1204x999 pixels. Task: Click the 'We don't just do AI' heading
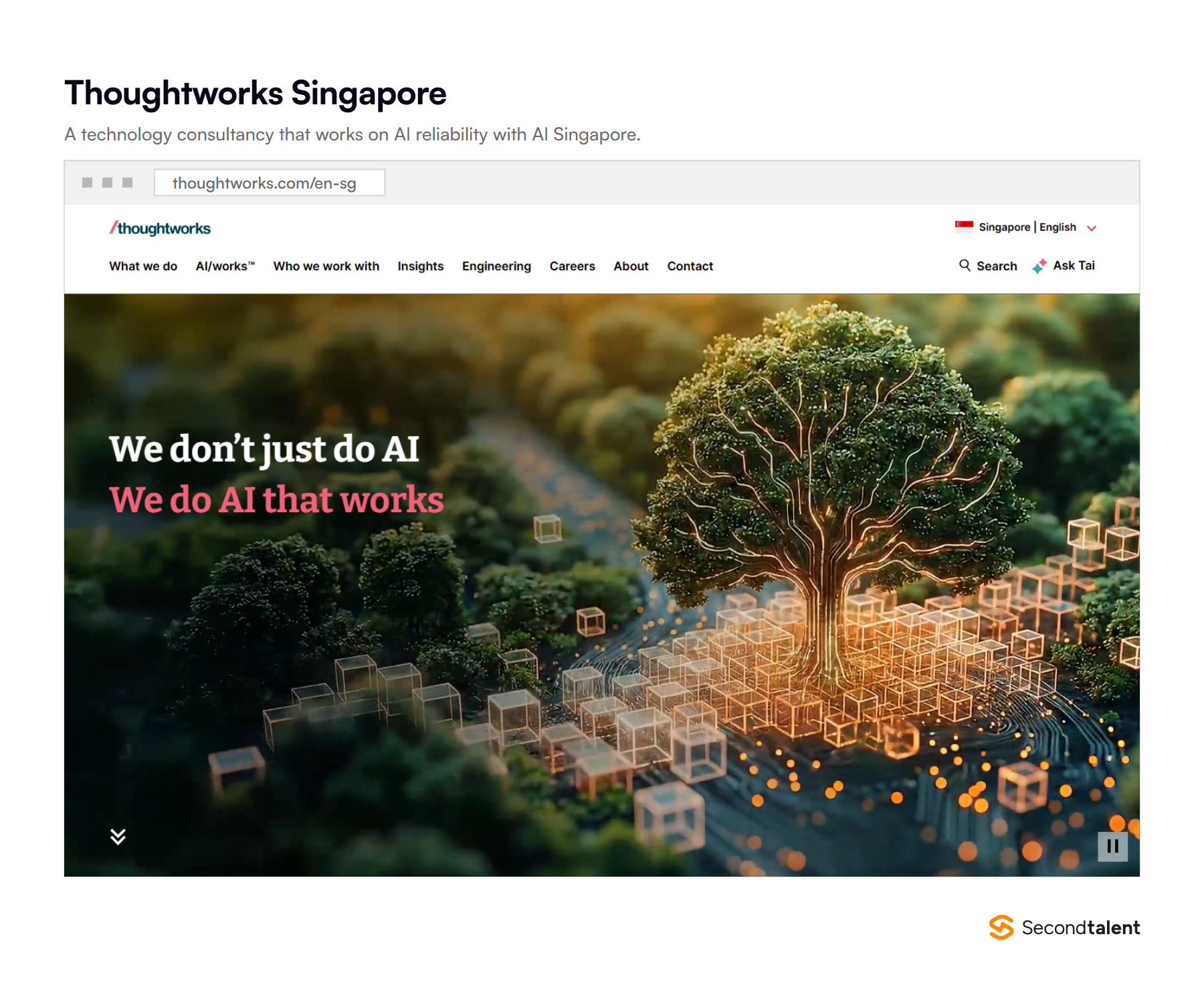264,449
